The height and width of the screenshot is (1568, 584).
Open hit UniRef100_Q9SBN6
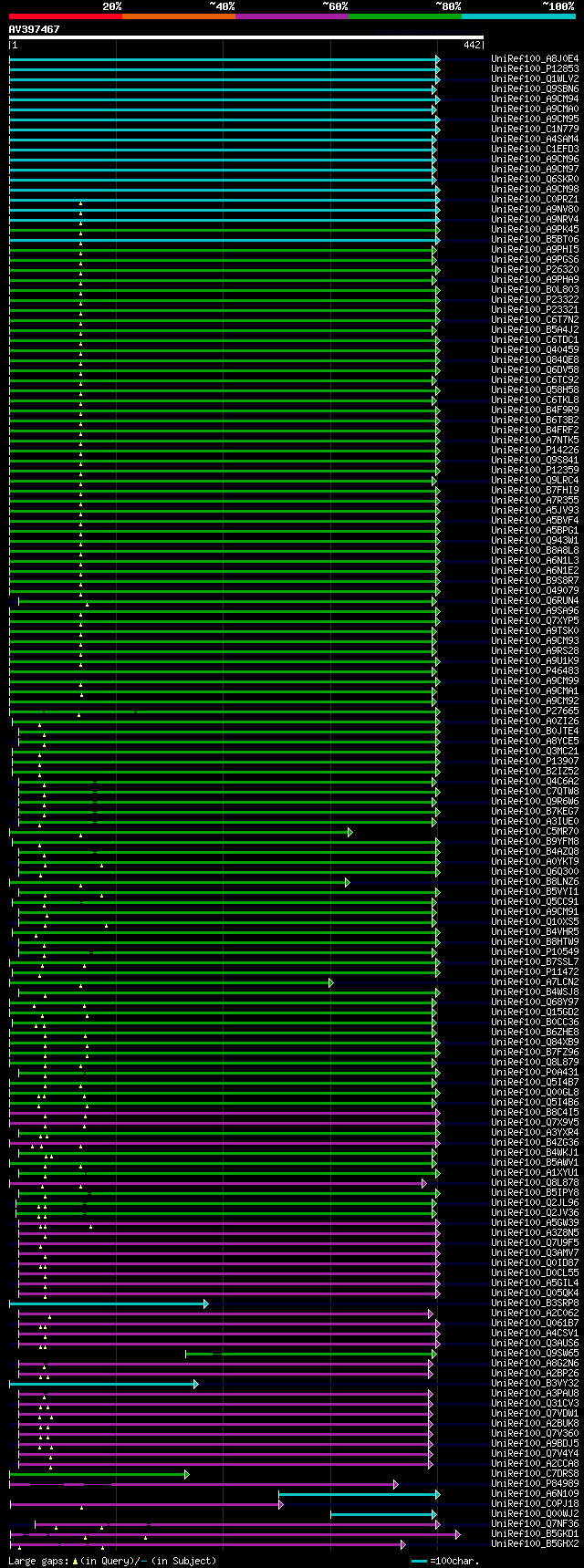[x=535, y=89]
